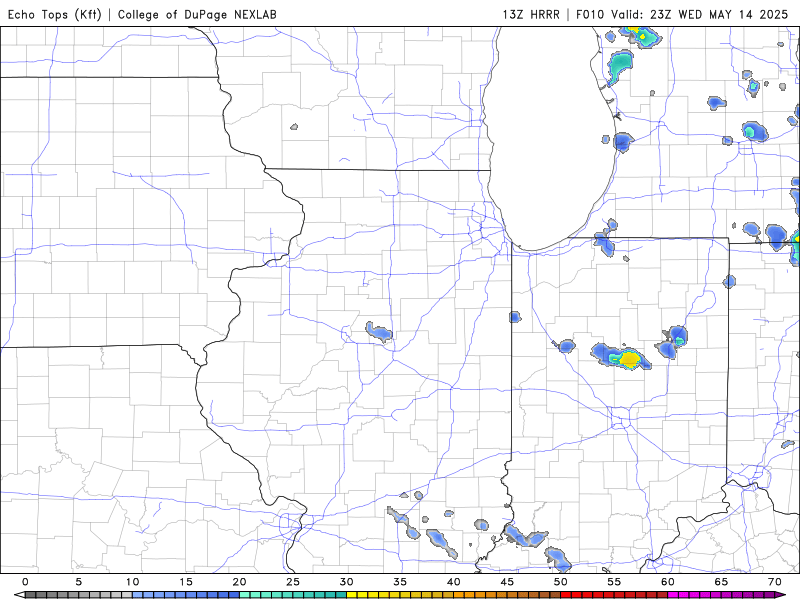The width and height of the screenshot is (800, 600).
Task: Click the "15" colorbar label
Action: (186, 582)
